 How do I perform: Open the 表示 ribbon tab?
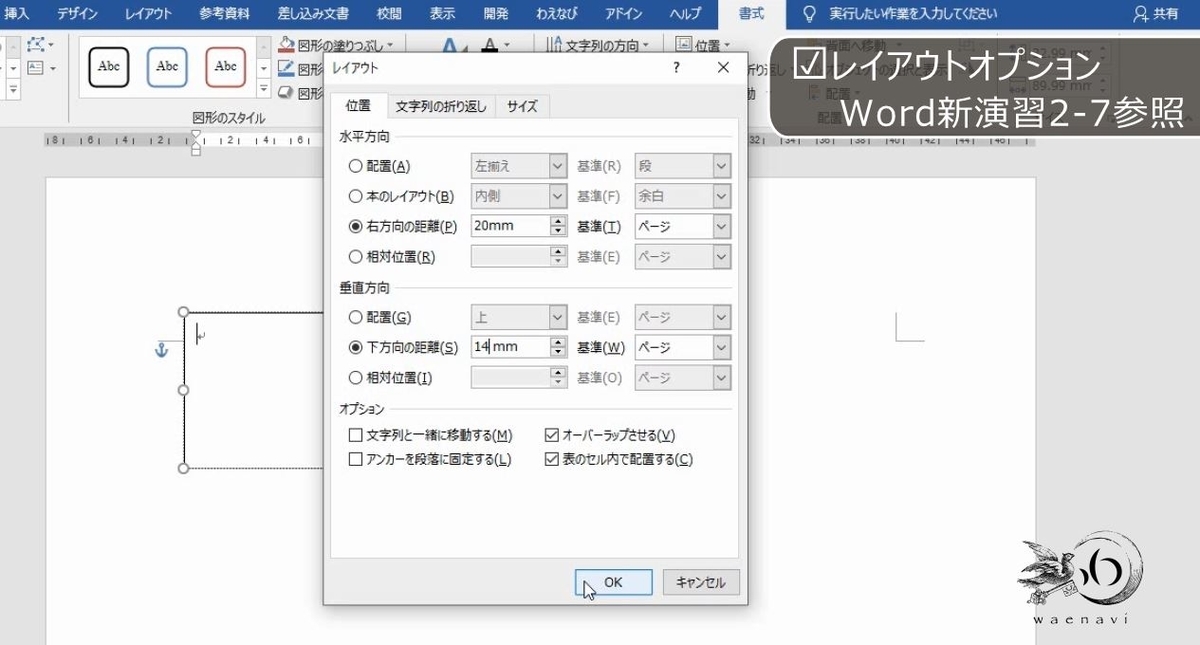point(442,14)
